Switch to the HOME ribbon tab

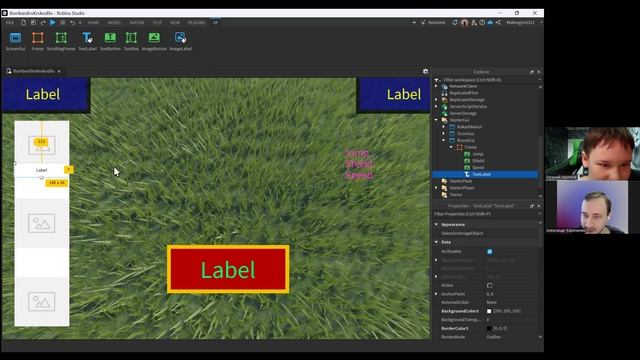pyautogui.click(x=93, y=22)
